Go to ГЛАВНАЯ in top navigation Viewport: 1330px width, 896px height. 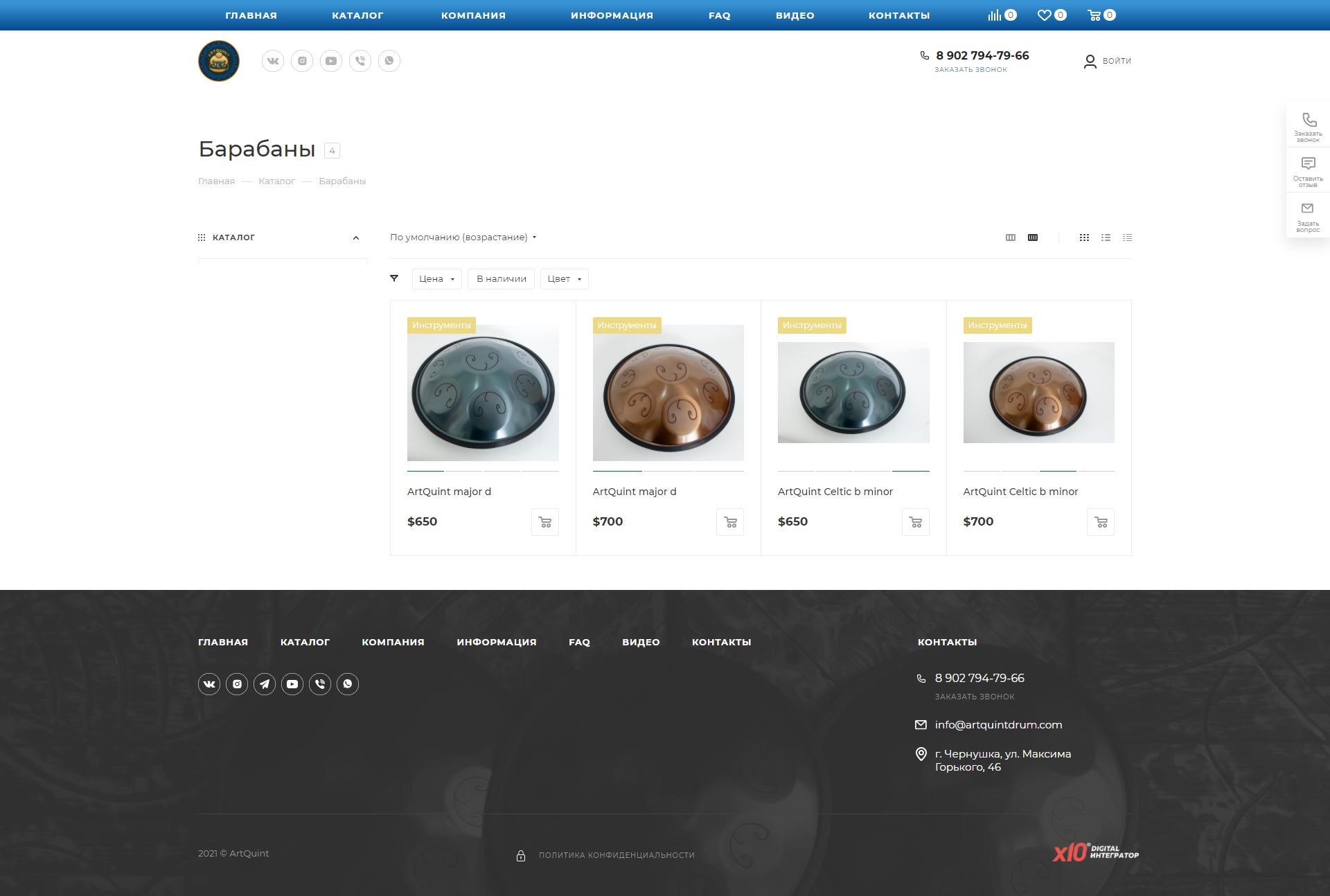point(251,15)
